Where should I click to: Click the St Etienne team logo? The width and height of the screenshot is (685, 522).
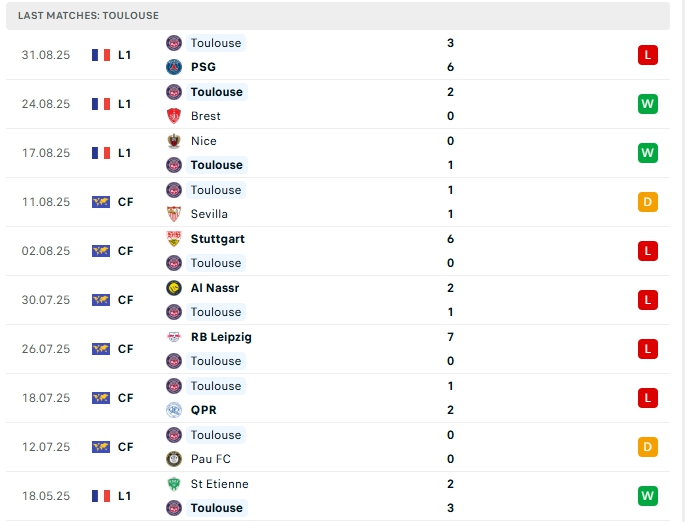[174, 484]
